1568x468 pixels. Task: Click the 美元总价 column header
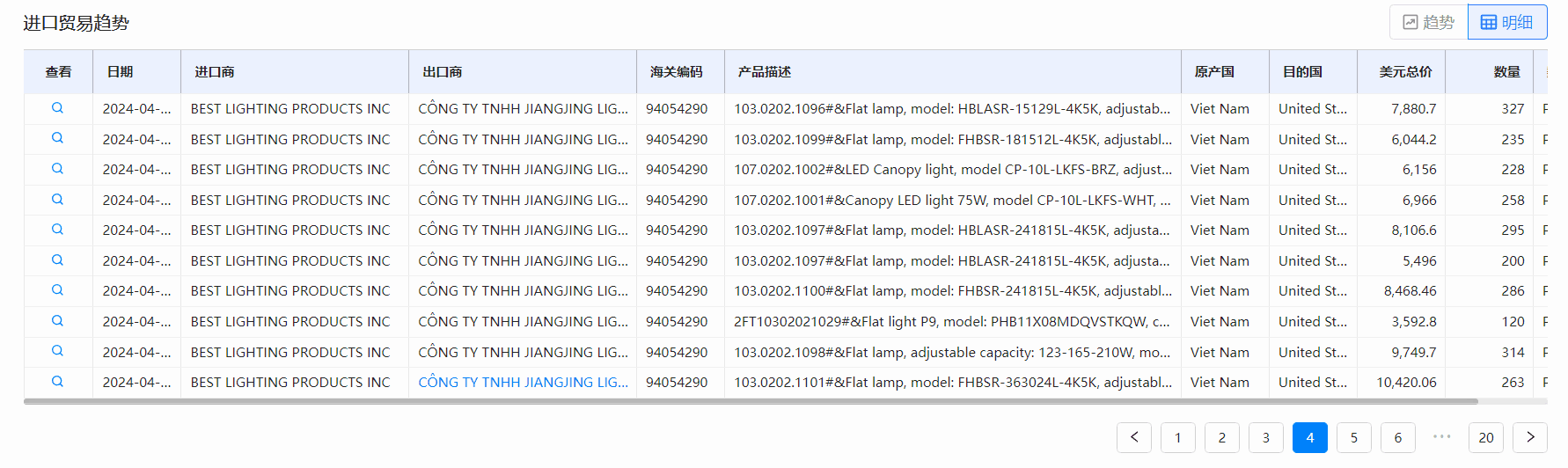tap(1405, 72)
